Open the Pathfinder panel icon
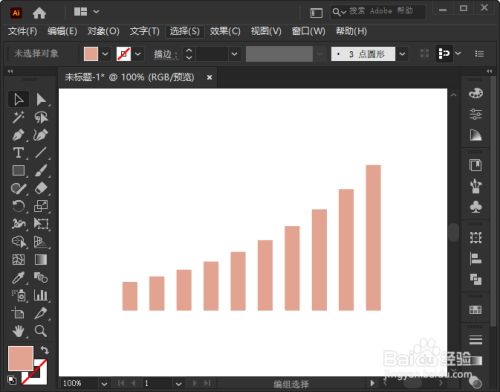The image size is (500, 392). coord(476,279)
